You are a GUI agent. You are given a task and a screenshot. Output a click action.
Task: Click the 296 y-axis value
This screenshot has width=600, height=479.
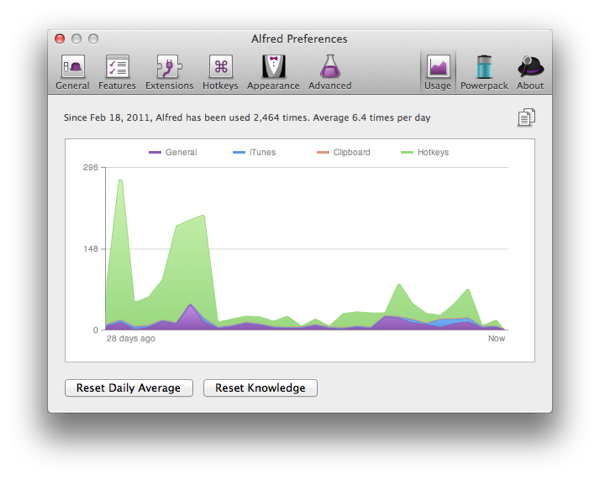click(91, 167)
